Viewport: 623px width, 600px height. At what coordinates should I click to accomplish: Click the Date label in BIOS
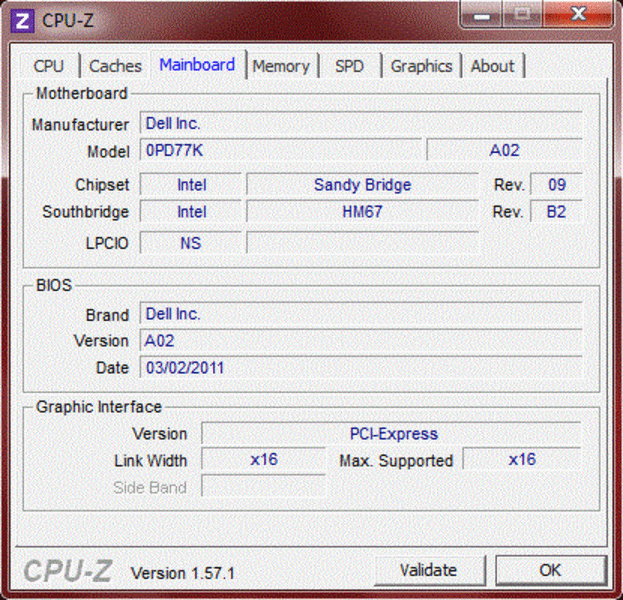point(112,368)
